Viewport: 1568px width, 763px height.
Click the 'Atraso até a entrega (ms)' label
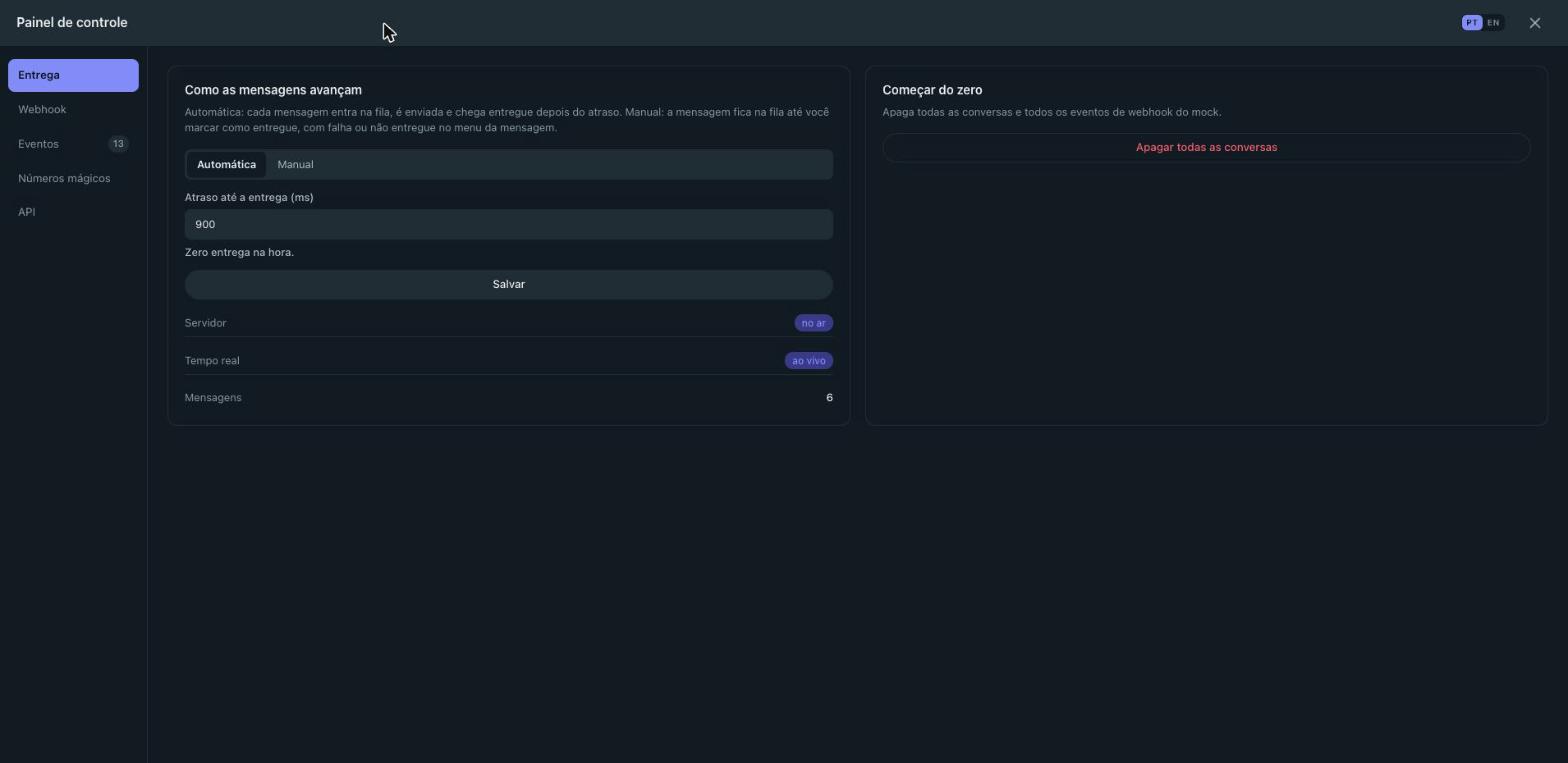click(249, 197)
